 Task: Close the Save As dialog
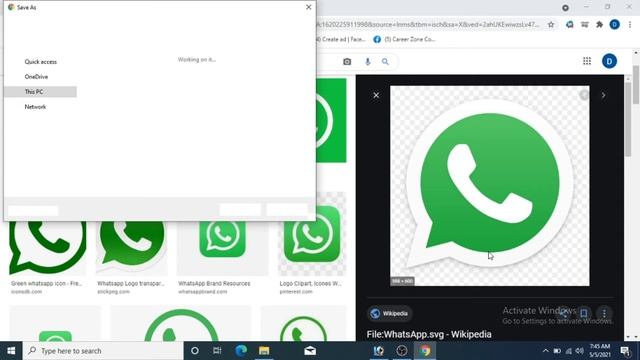309,7
